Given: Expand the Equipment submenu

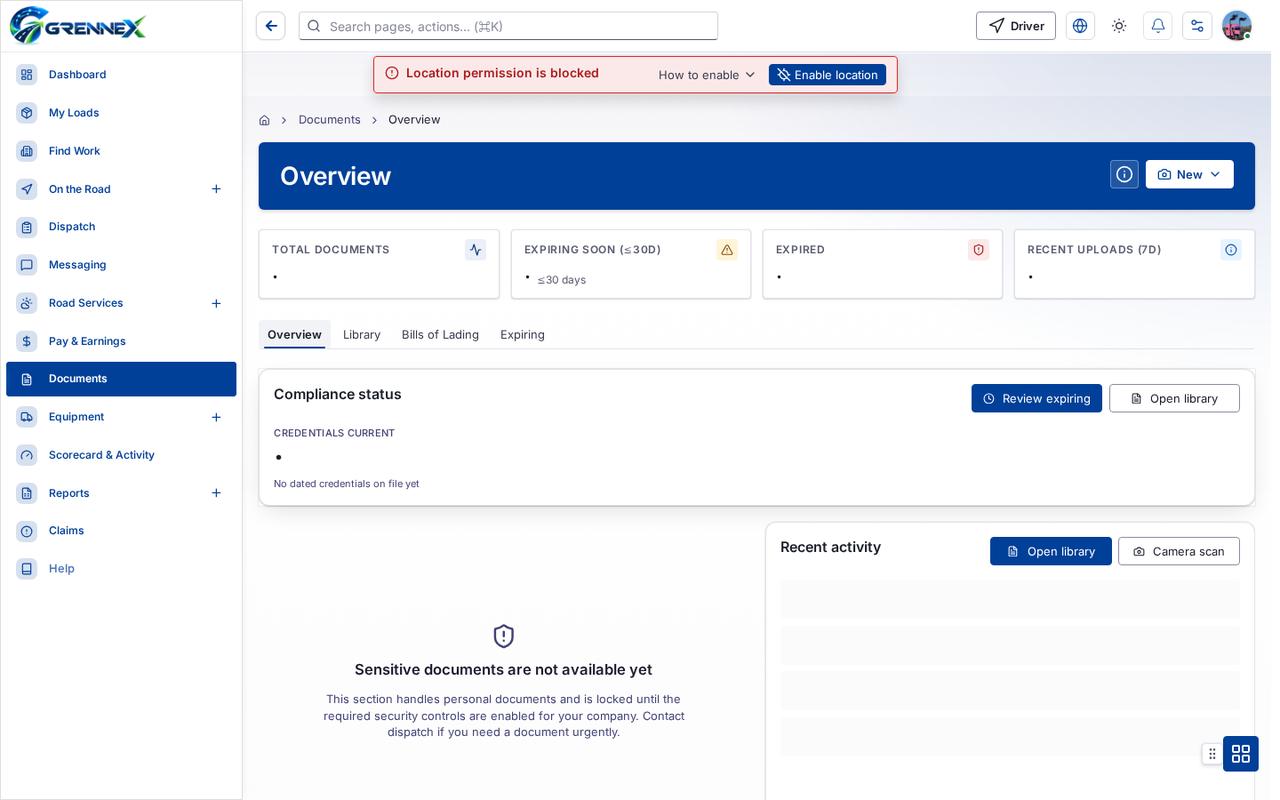Looking at the screenshot, I should point(216,417).
